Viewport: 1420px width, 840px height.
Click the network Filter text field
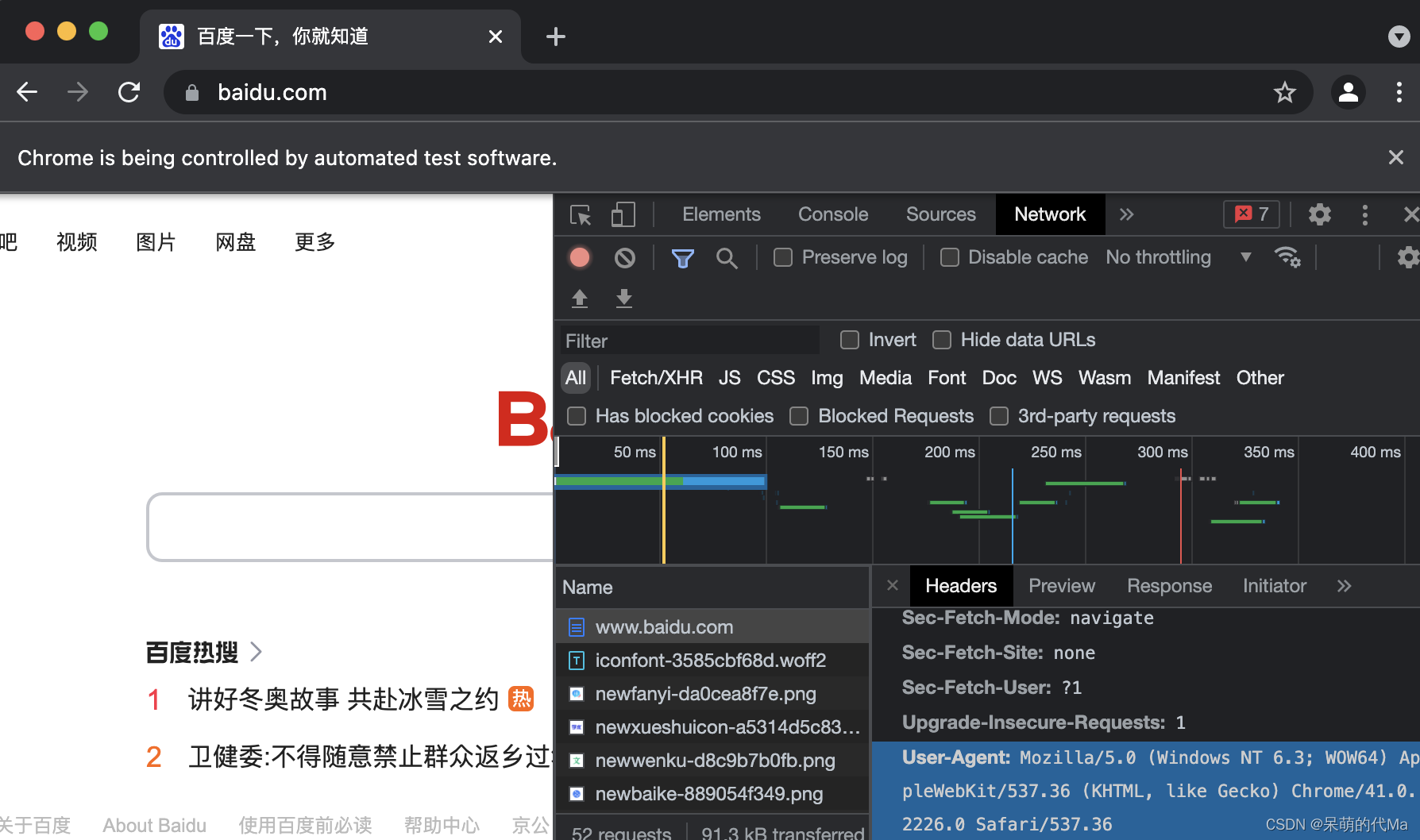689,341
